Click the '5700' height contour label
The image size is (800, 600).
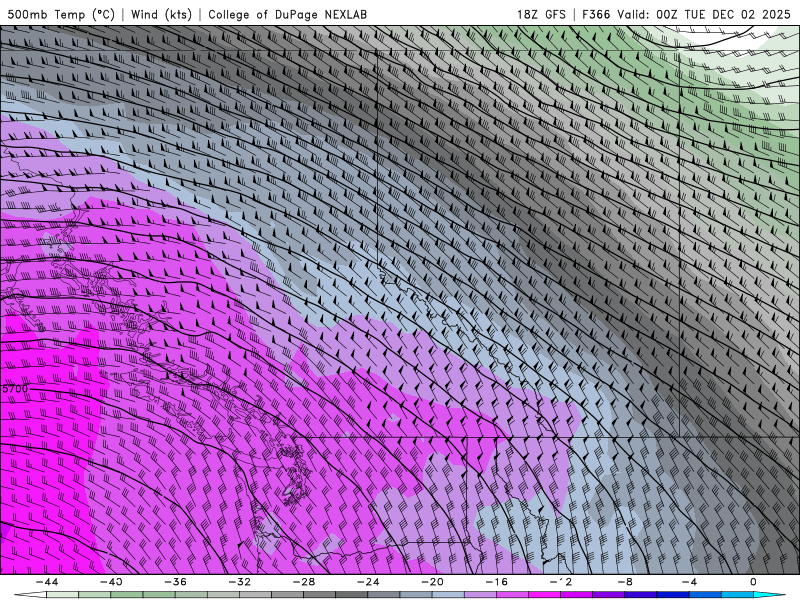point(15,389)
